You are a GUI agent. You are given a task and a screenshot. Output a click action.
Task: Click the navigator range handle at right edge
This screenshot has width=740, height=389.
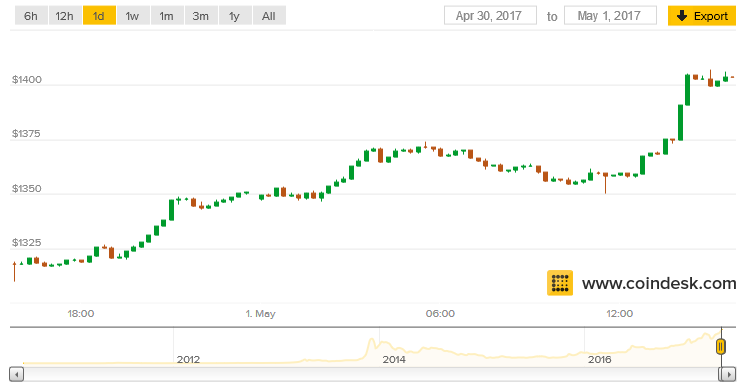pyautogui.click(x=721, y=347)
